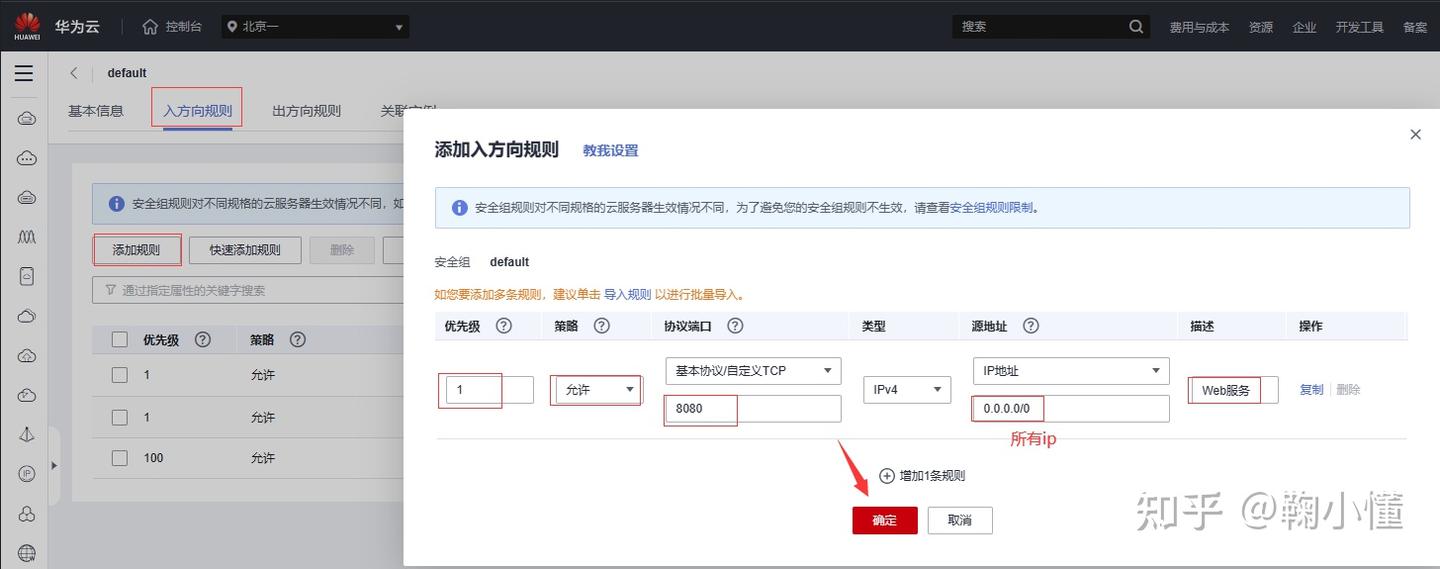Click the cluster nodes sidebar icon

pyautogui.click(x=27, y=514)
